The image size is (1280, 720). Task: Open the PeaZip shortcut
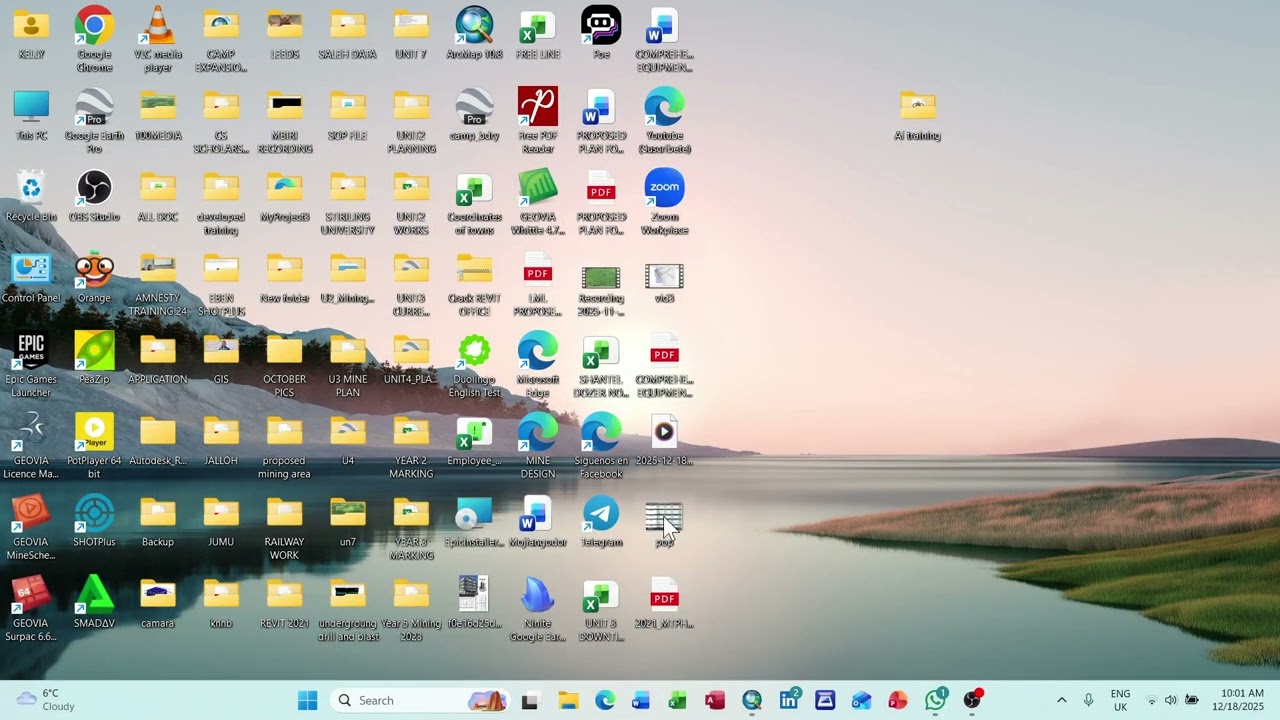tap(94, 358)
